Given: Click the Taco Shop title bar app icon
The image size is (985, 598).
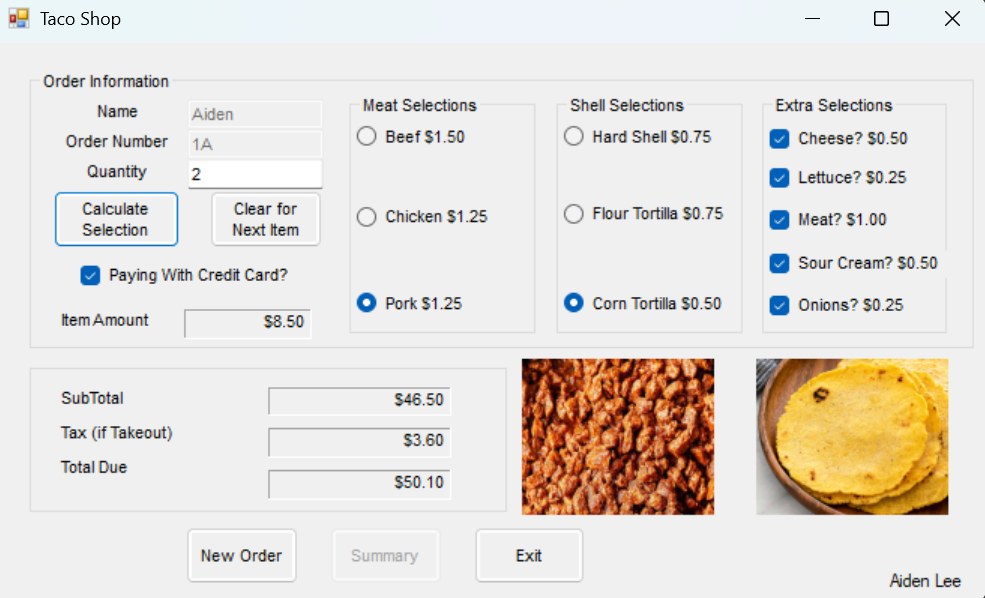Looking at the screenshot, I should (19, 19).
